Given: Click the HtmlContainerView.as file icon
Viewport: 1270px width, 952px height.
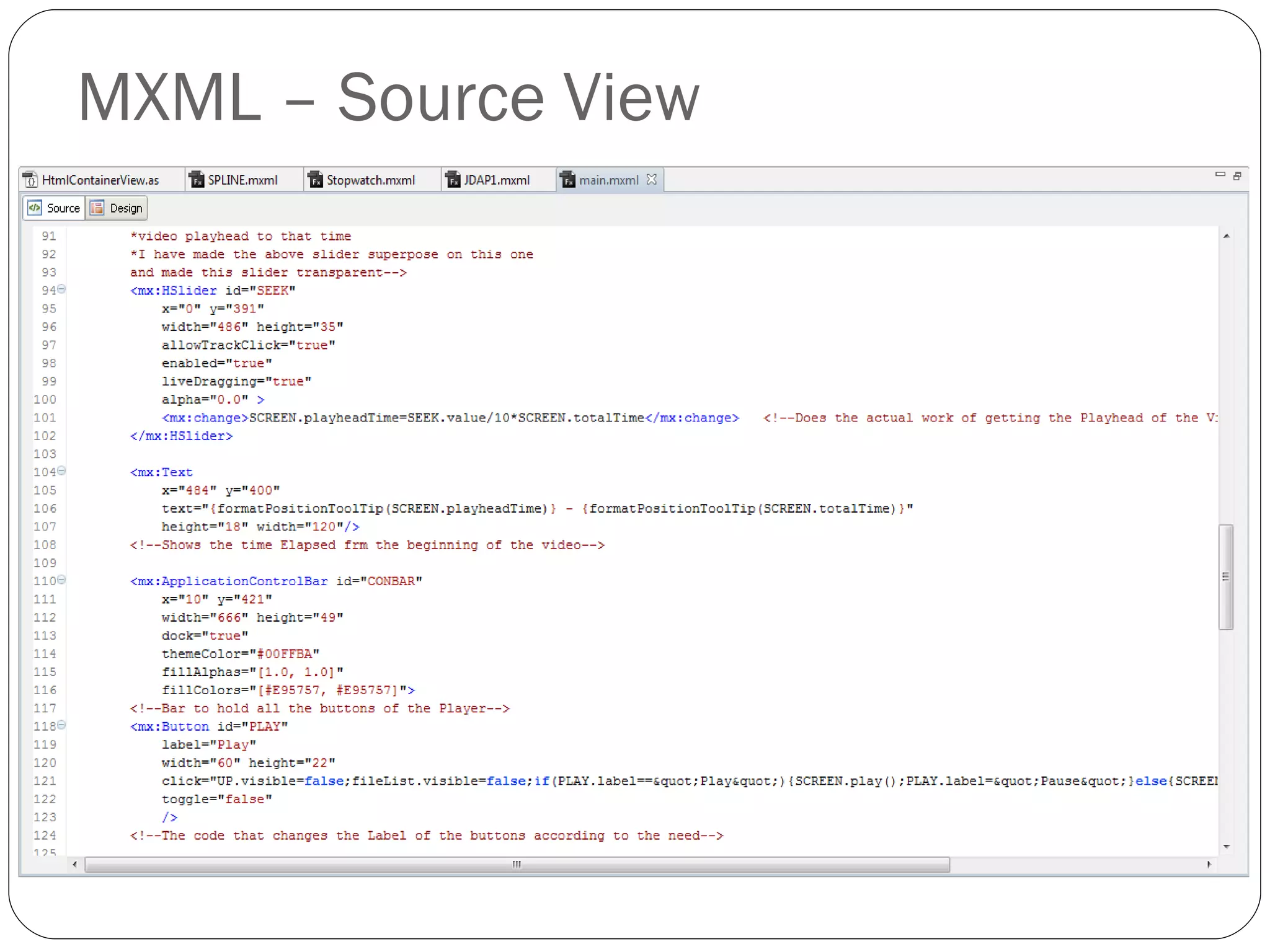Looking at the screenshot, I should (x=30, y=180).
